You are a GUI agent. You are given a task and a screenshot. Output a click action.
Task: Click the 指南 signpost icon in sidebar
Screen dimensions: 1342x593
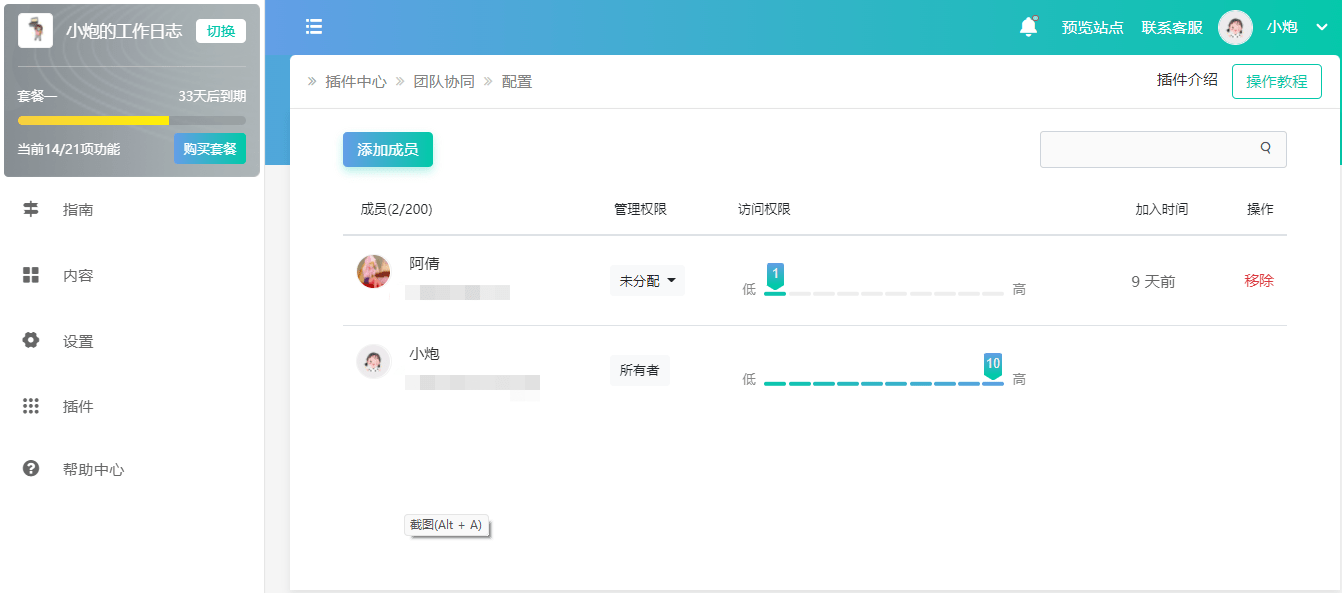[x=31, y=209]
